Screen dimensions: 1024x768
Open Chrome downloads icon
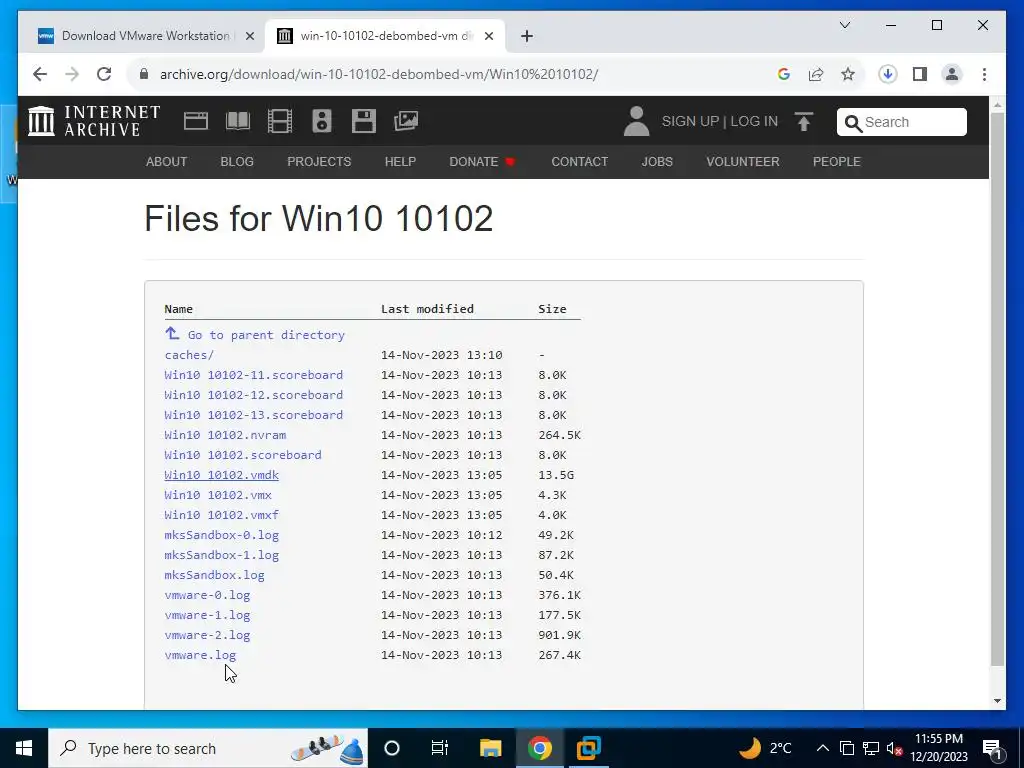click(x=887, y=74)
